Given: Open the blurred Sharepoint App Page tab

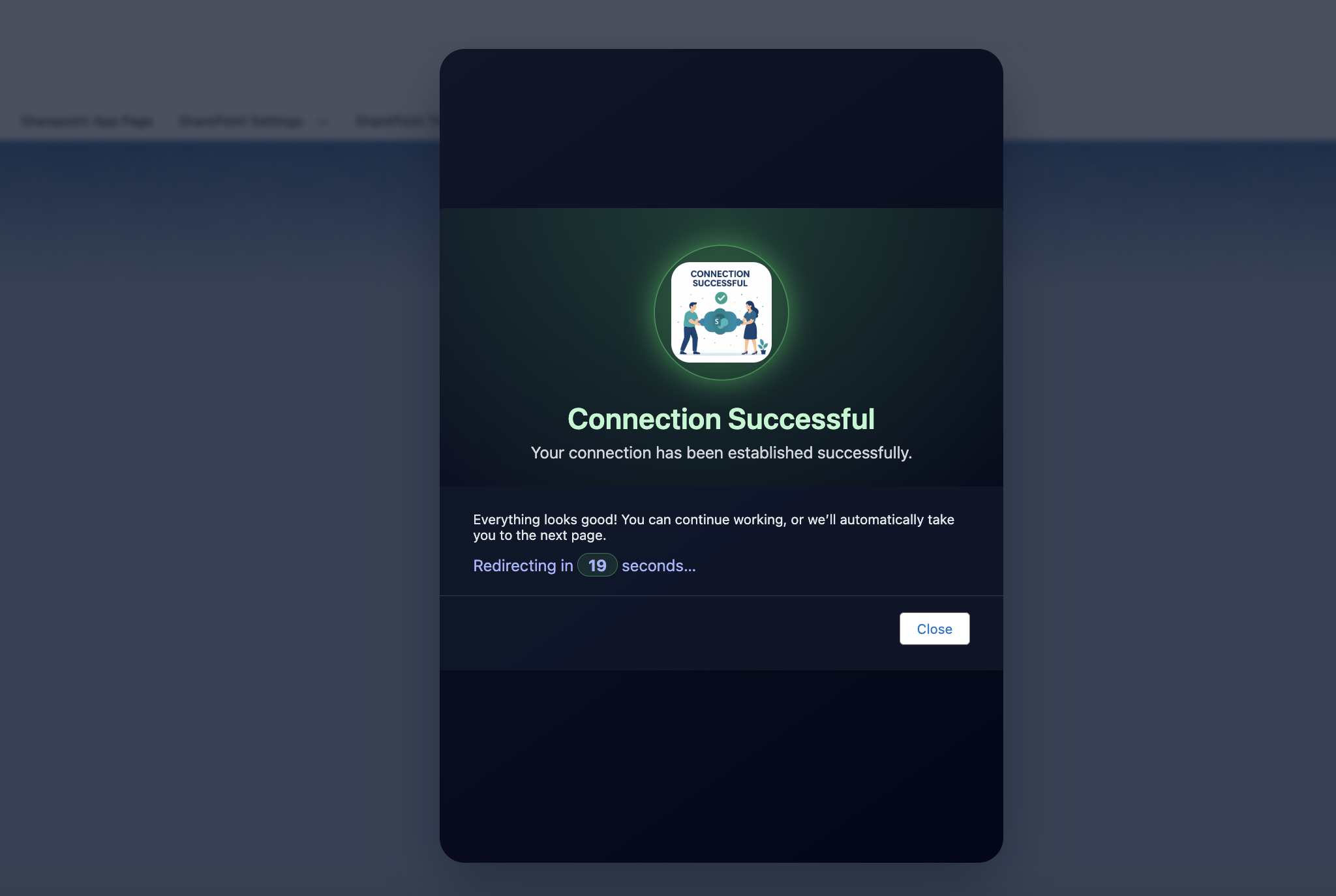Looking at the screenshot, I should tap(87, 121).
